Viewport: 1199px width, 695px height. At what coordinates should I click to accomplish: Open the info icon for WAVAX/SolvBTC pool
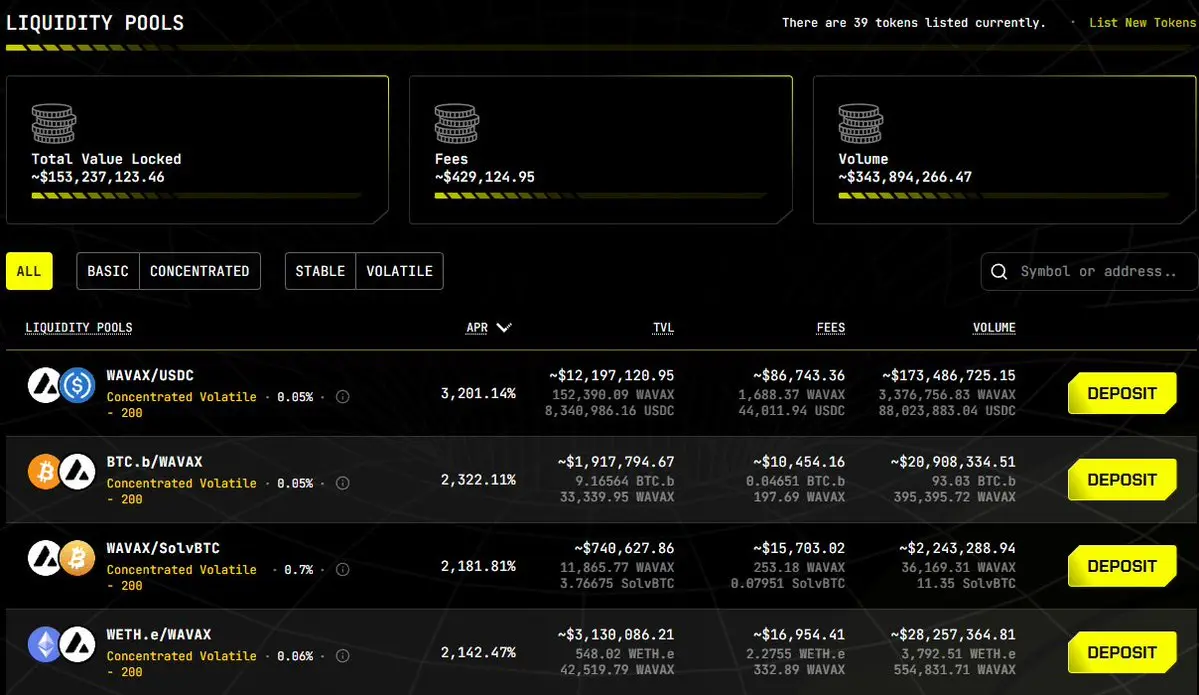(x=343, y=570)
